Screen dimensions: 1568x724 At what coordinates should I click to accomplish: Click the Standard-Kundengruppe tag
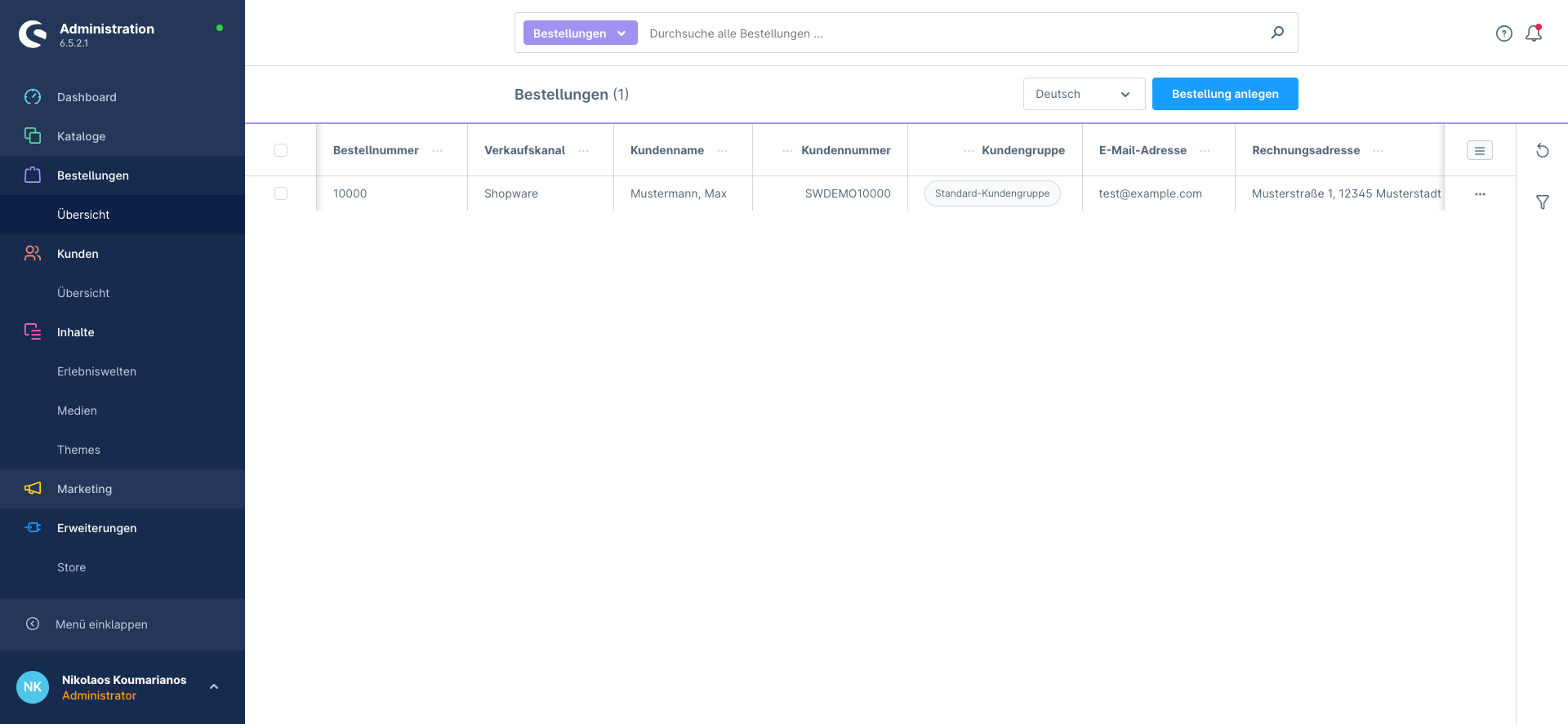[992, 193]
